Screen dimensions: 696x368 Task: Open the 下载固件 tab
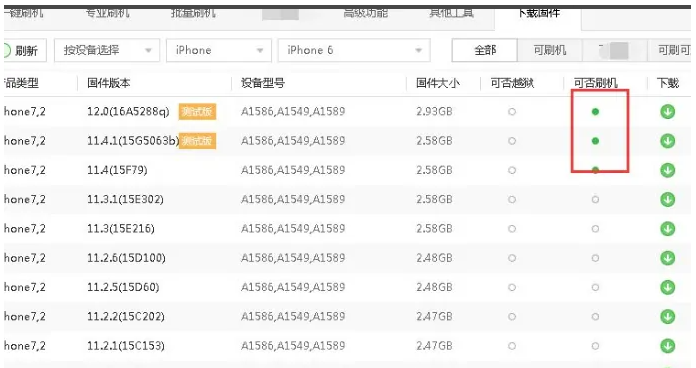(538, 13)
